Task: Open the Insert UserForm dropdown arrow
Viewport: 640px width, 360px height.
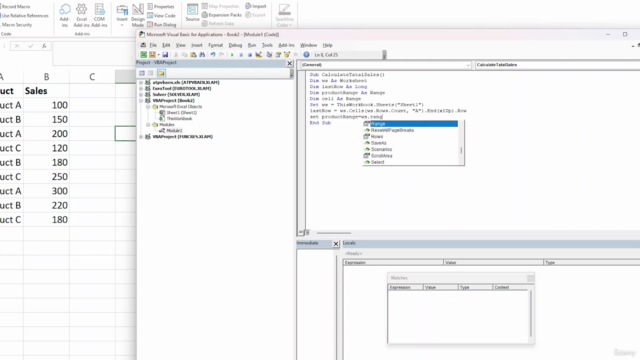Action: (x=158, y=55)
